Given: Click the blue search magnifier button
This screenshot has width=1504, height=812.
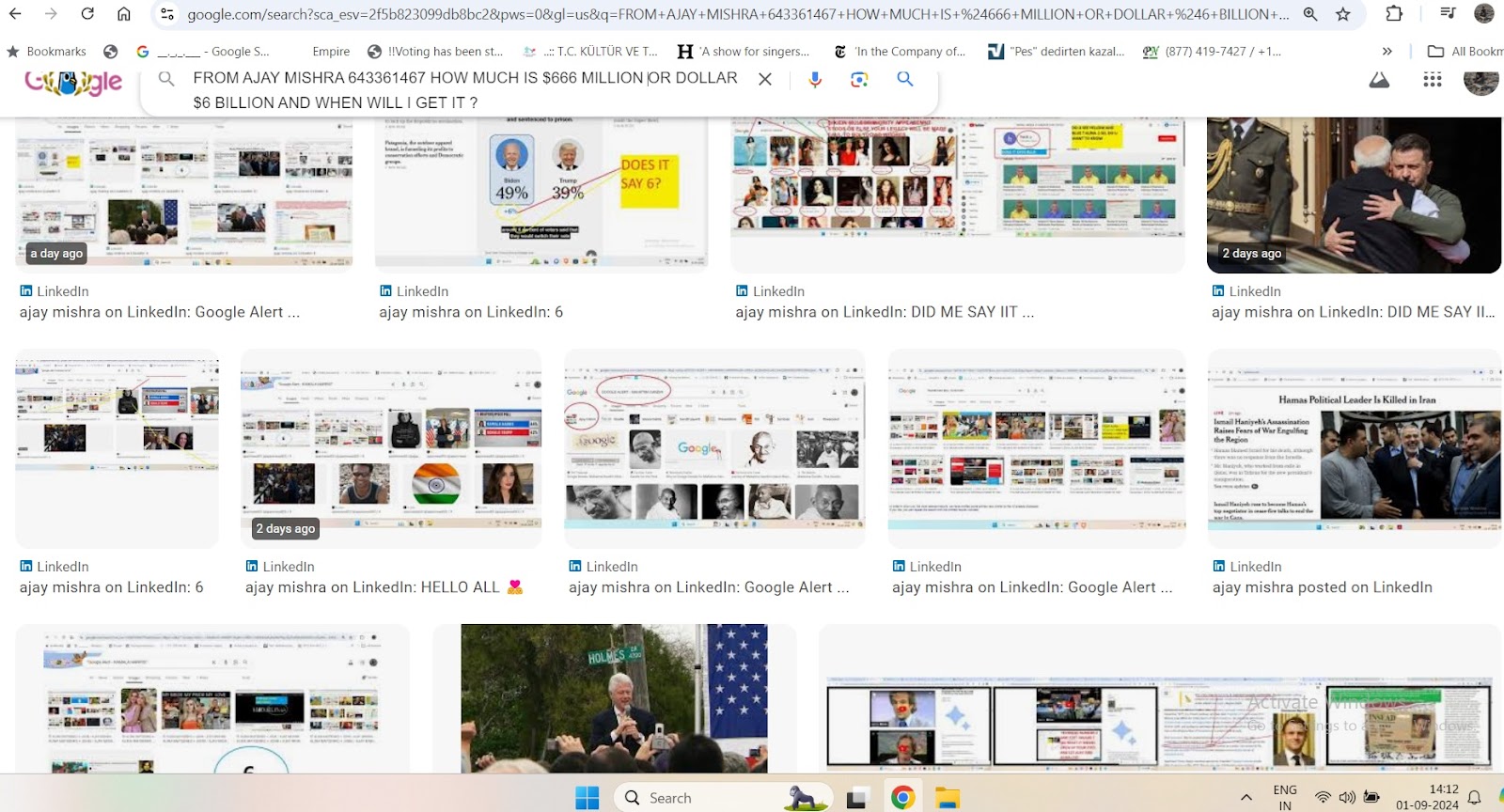Looking at the screenshot, I should pos(905,79).
